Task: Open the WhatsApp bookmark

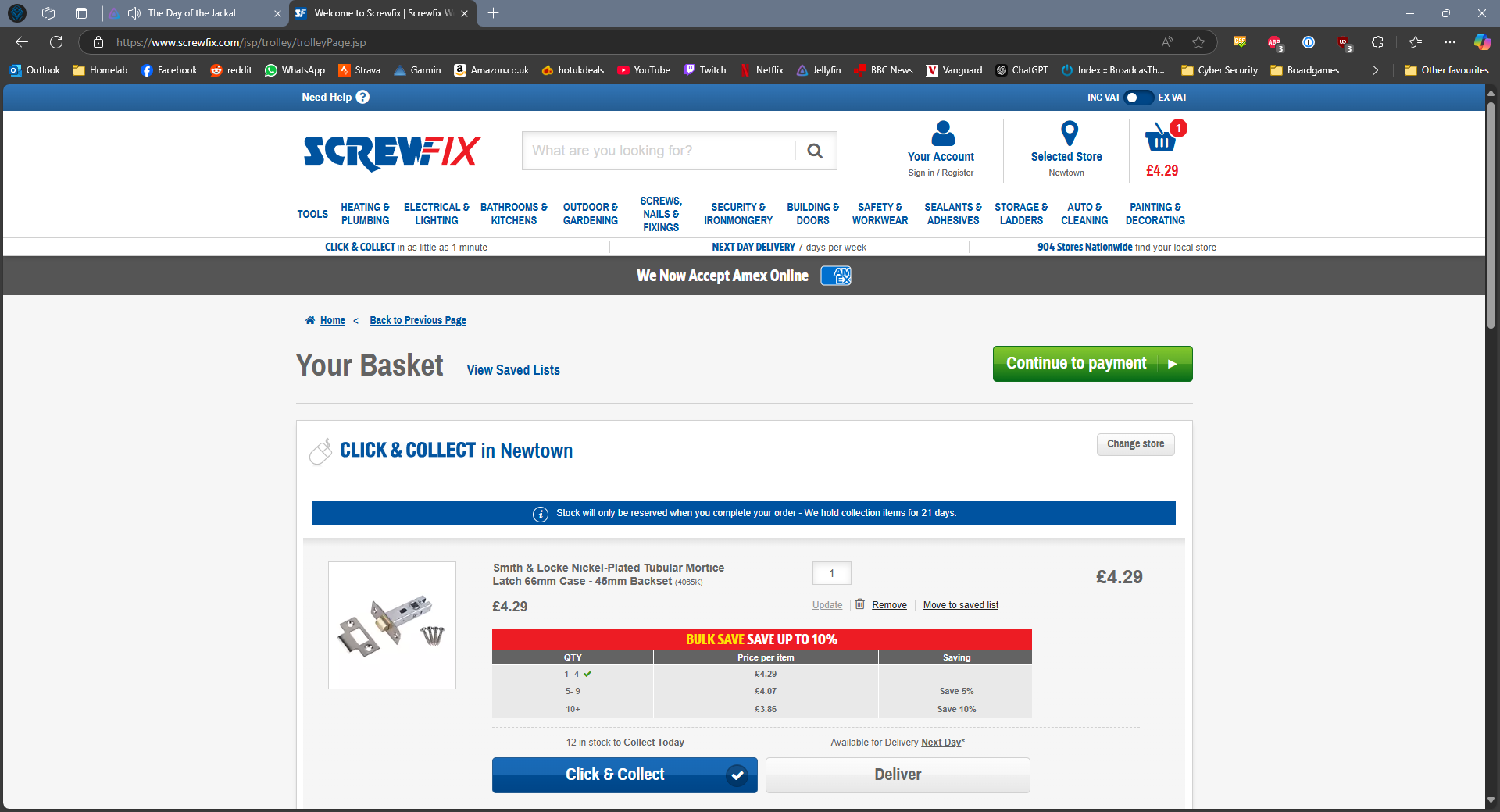Action: click(x=295, y=70)
